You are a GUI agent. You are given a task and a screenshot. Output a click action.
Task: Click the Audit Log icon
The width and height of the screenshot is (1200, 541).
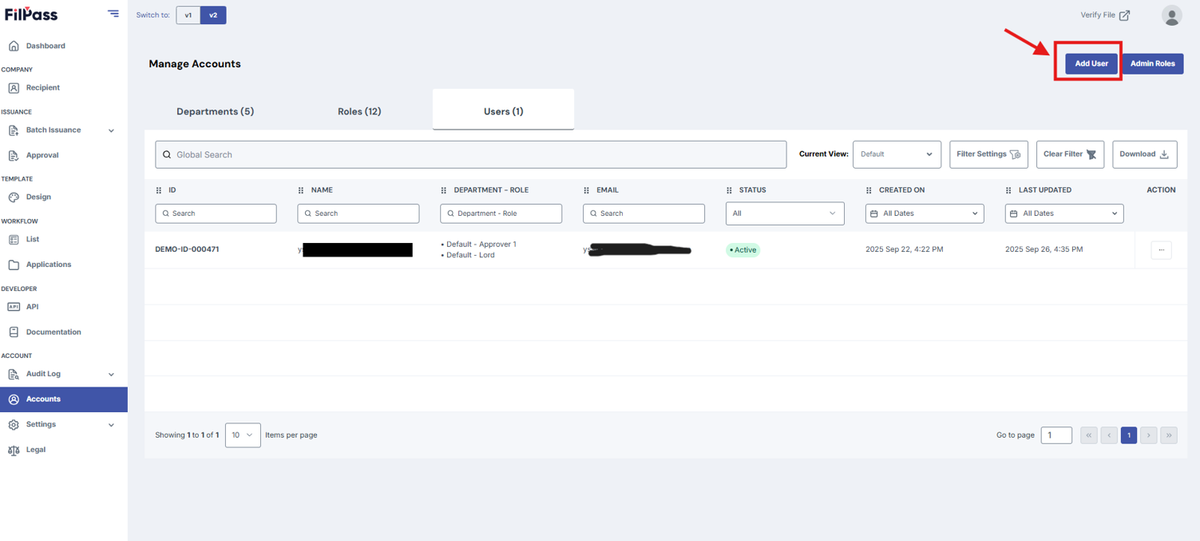tap(14, 374)
